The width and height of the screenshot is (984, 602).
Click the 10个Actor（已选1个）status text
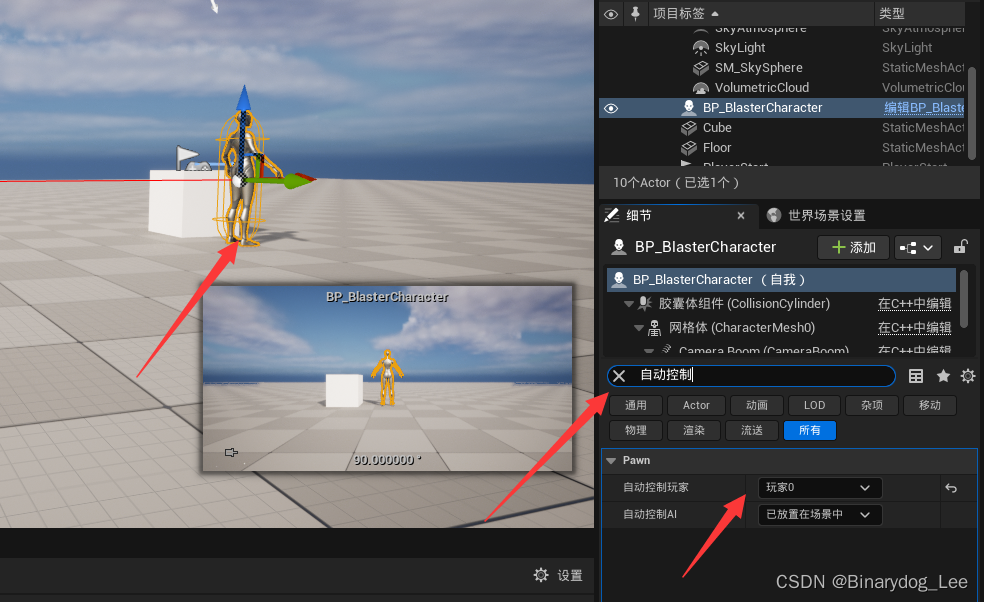[x=676, y=183]
